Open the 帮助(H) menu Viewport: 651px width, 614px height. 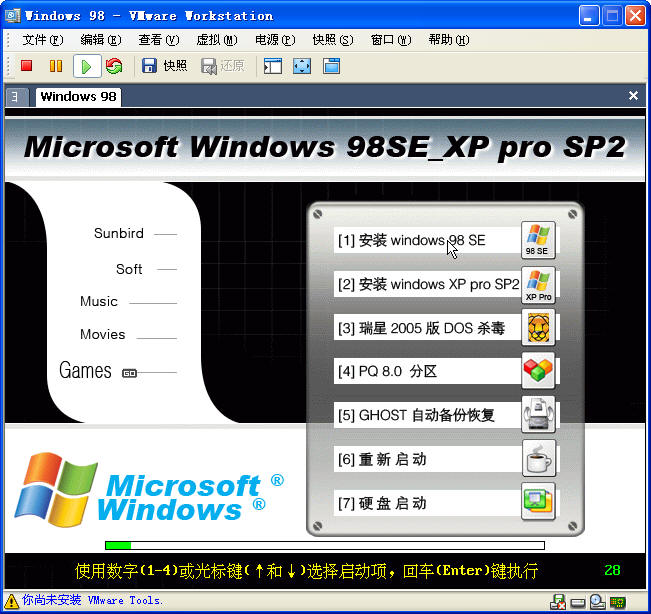449,40
